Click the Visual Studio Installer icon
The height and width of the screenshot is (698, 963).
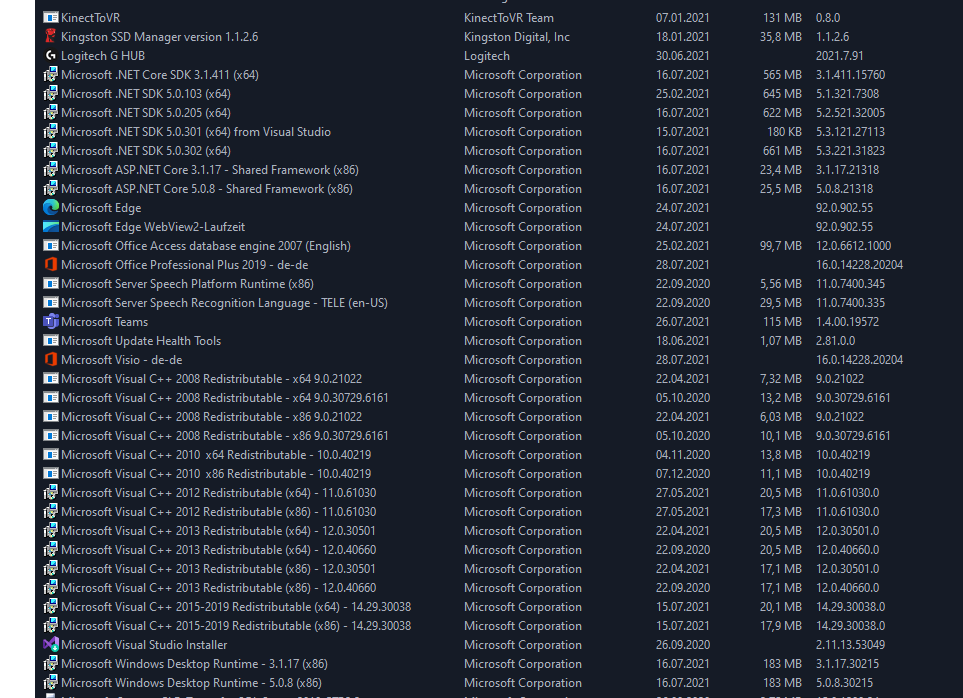tap(50, 645)
